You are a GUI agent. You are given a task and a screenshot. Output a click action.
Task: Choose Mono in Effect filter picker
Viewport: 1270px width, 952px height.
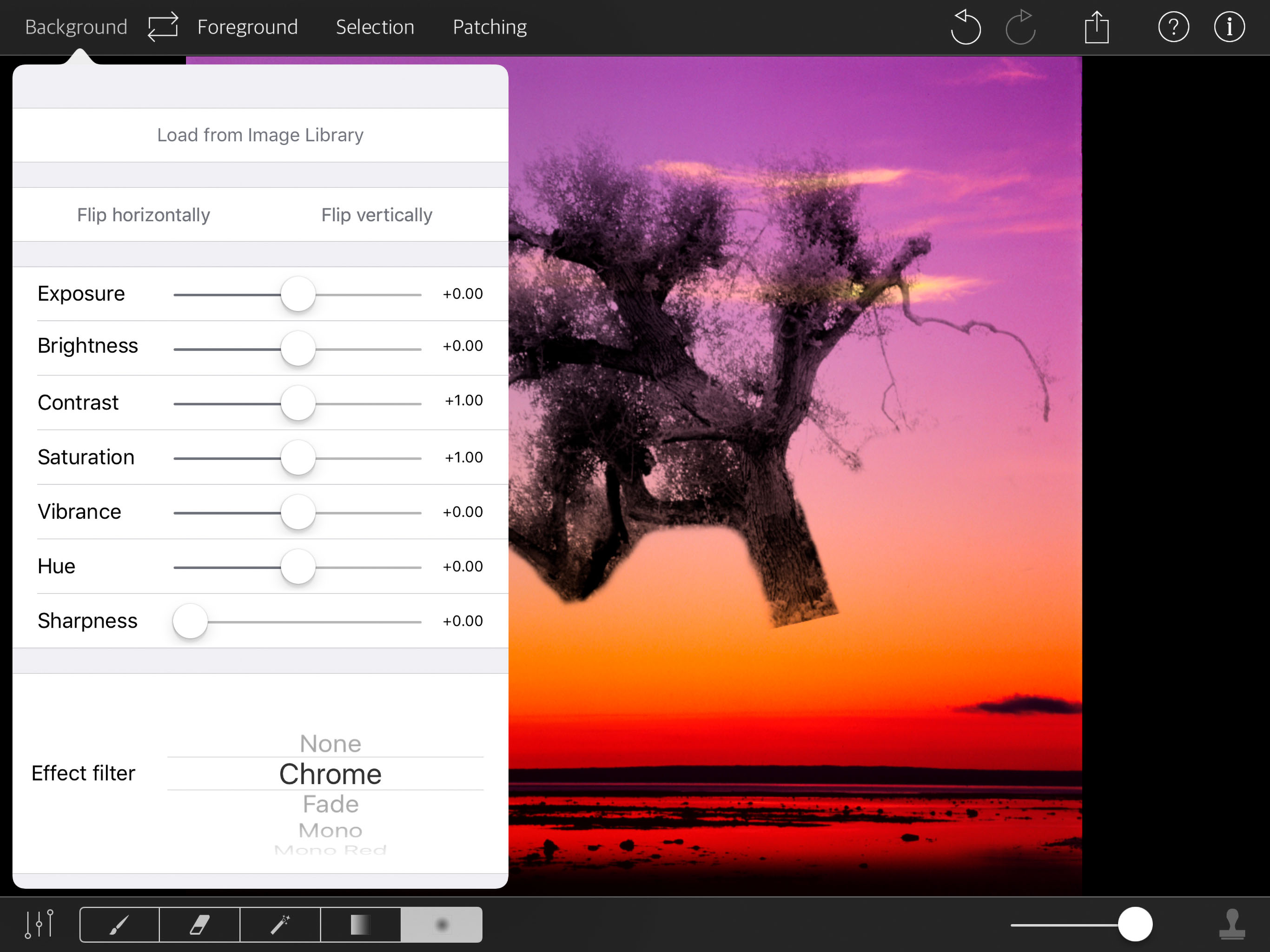pyautogui.click(x=330, y=830)
